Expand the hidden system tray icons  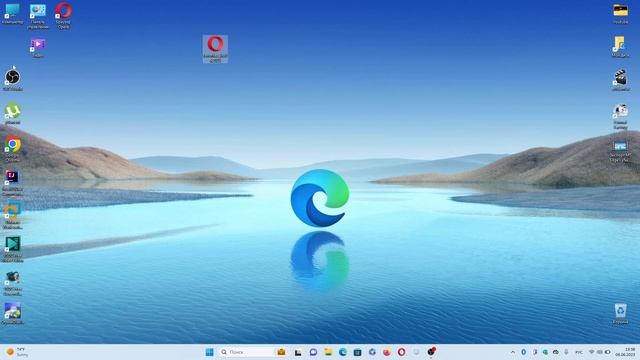point(513,352)
